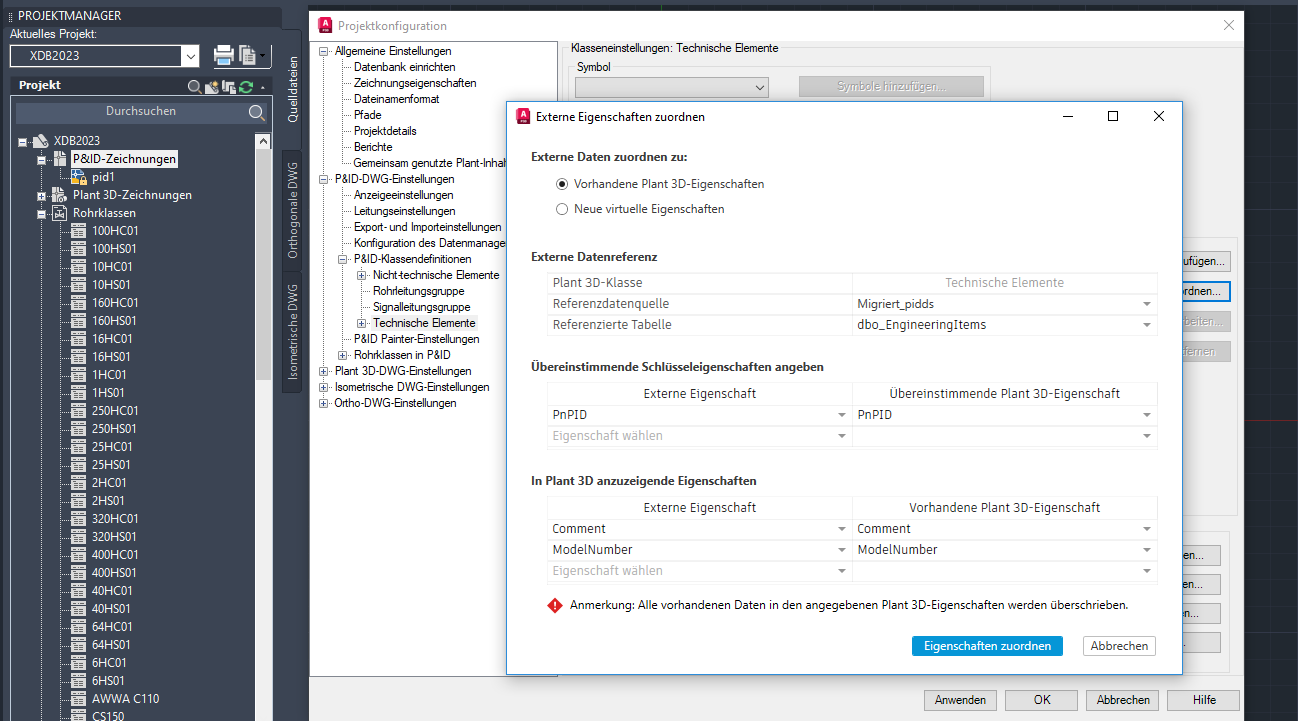Click the 100HC01 pipe spec sheet icon

79,231
